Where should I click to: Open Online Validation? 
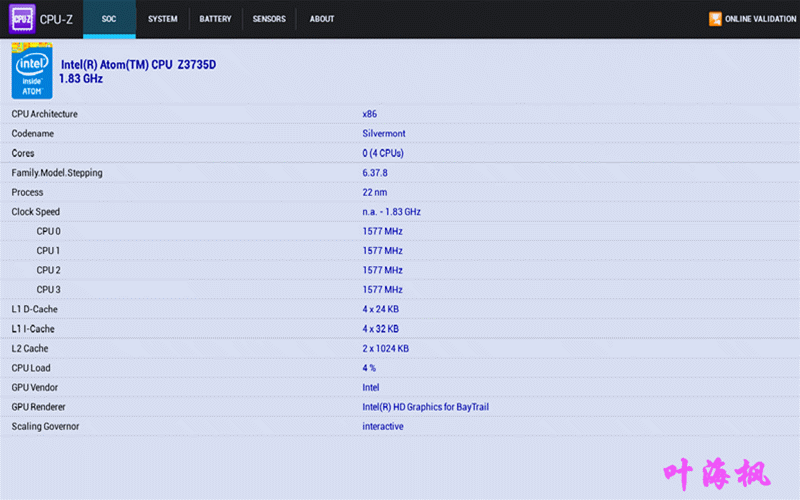[x=753, y=19]
